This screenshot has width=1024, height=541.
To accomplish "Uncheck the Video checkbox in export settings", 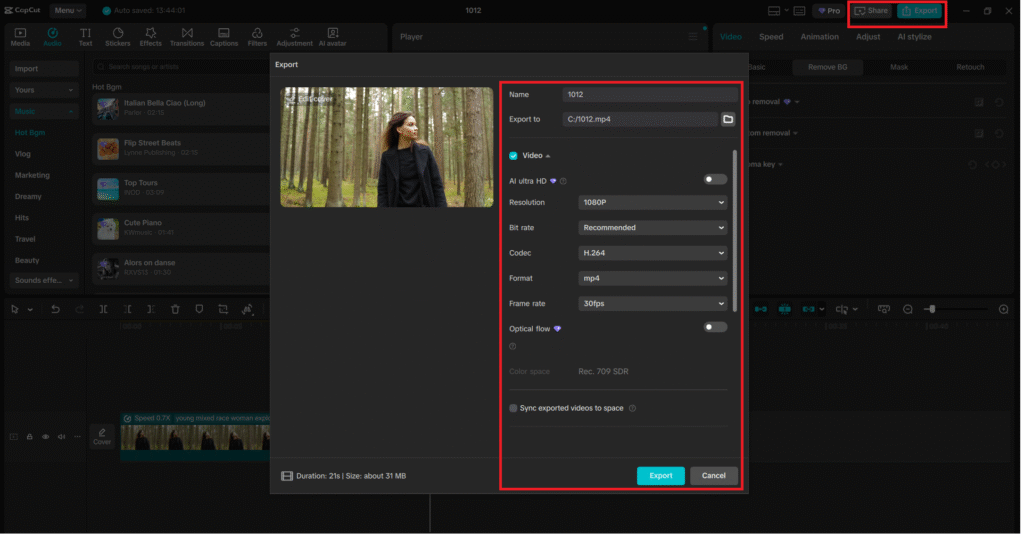I will click(x=514, y=156).
